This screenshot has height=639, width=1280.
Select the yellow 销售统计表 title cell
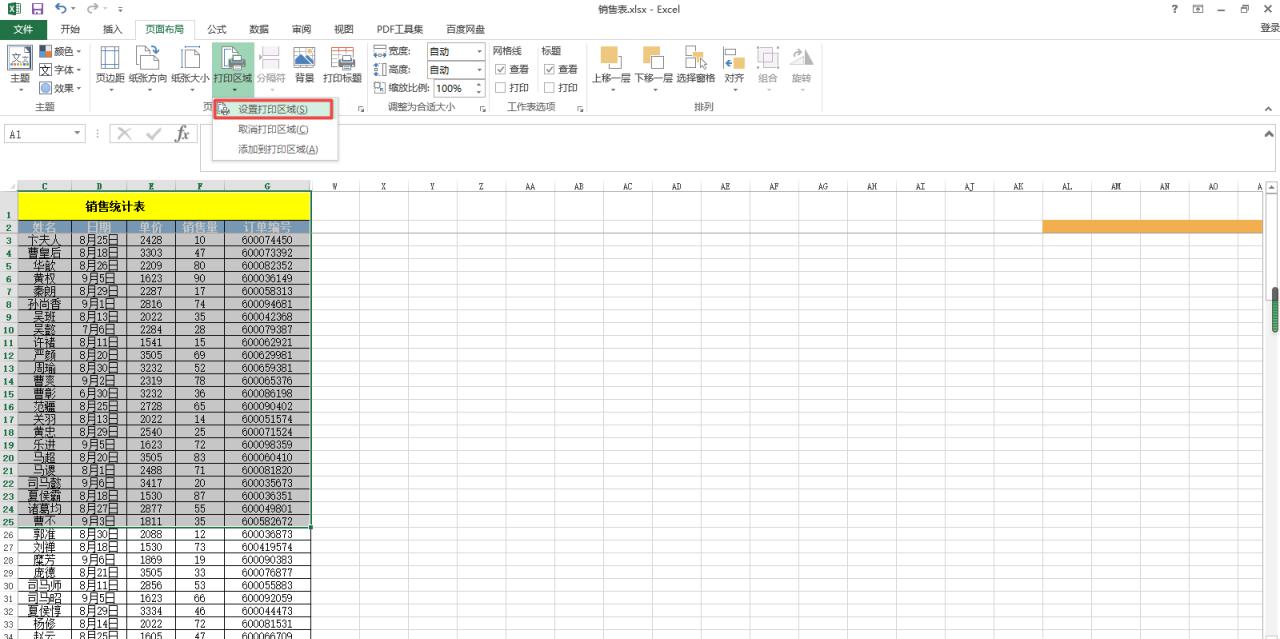coord(164,207)
